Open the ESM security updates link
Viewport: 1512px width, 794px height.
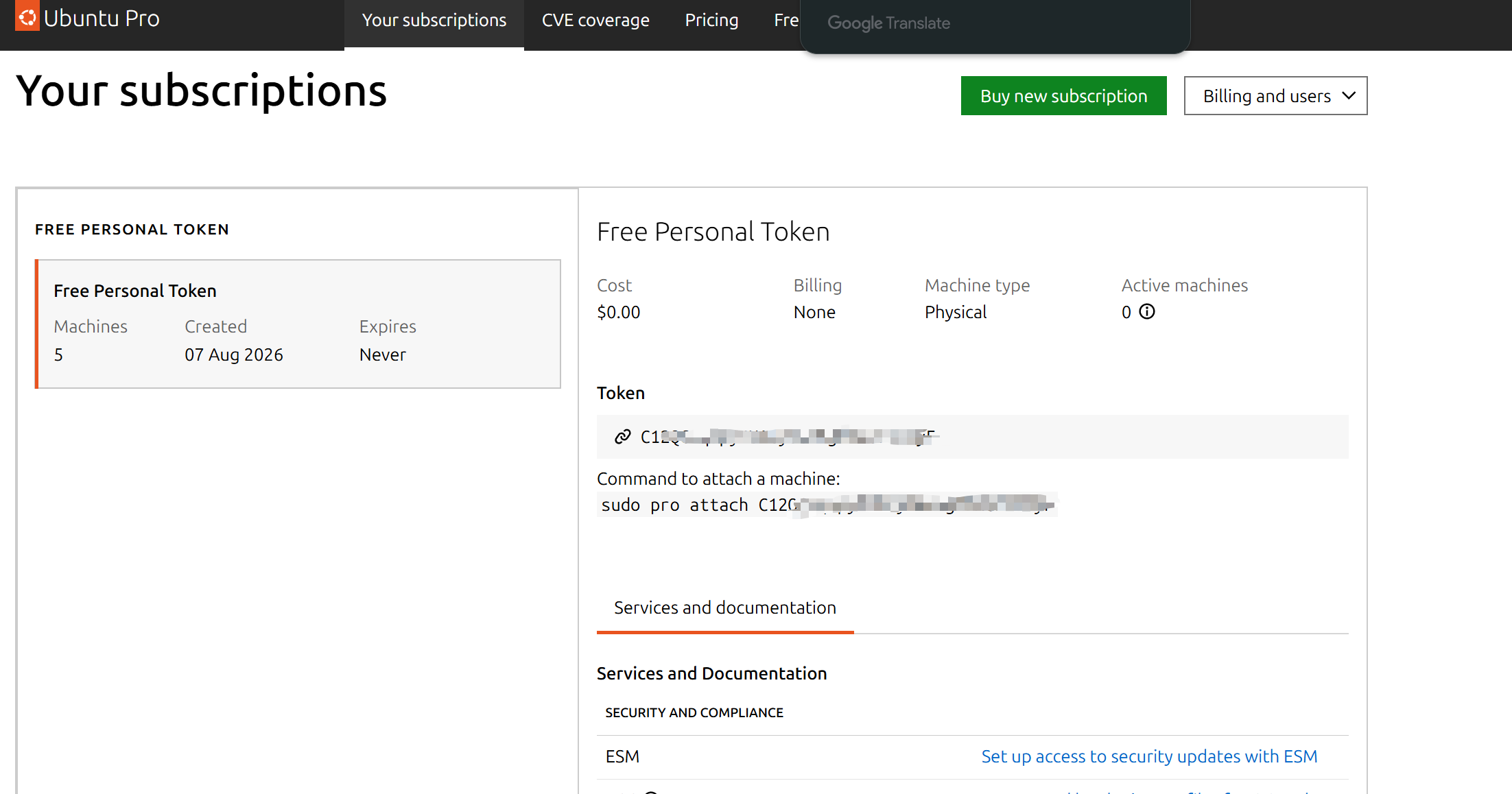(1149, 756)
